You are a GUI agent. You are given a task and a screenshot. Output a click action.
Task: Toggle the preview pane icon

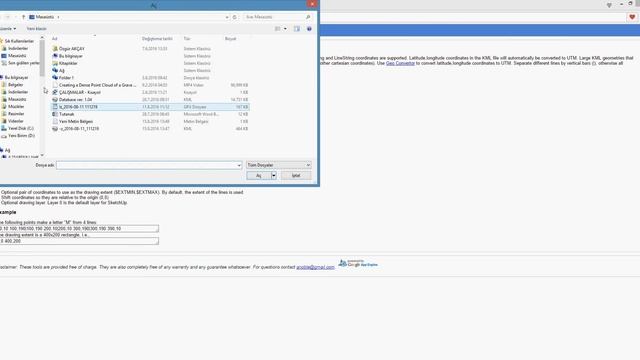[297, 29]
